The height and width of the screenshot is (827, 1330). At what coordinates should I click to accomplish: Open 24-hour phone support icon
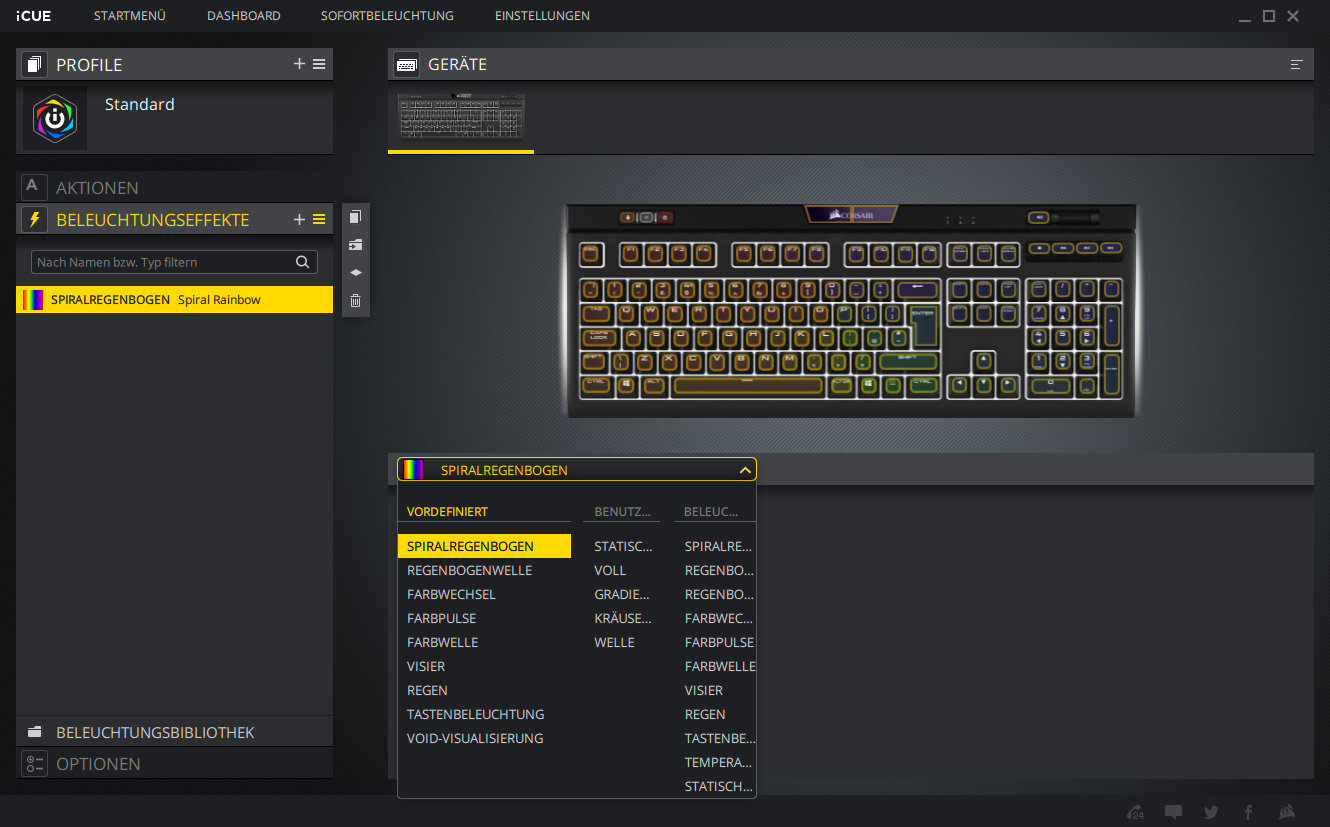tap(1135, 812)
